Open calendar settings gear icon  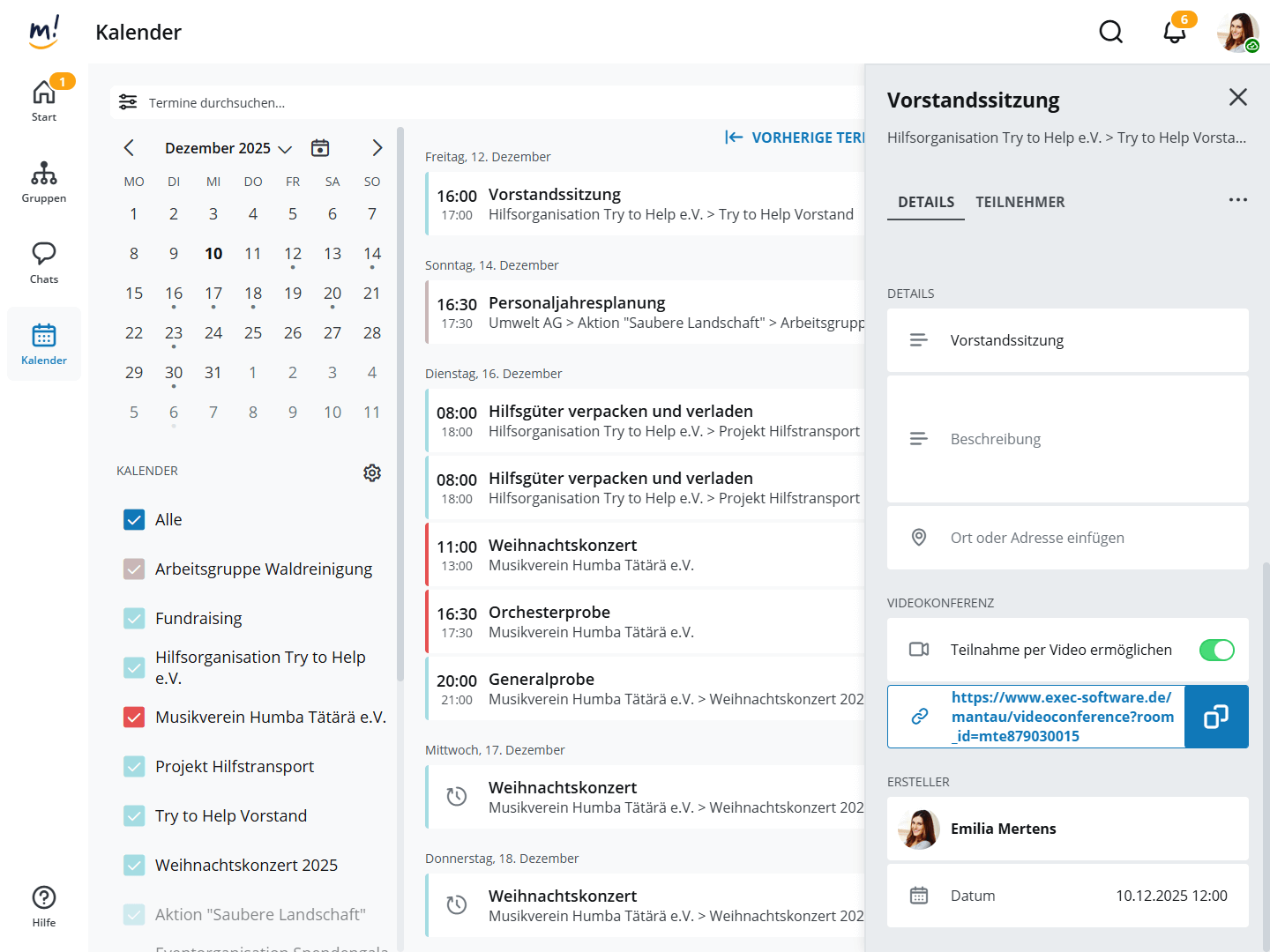coord(372,472)
